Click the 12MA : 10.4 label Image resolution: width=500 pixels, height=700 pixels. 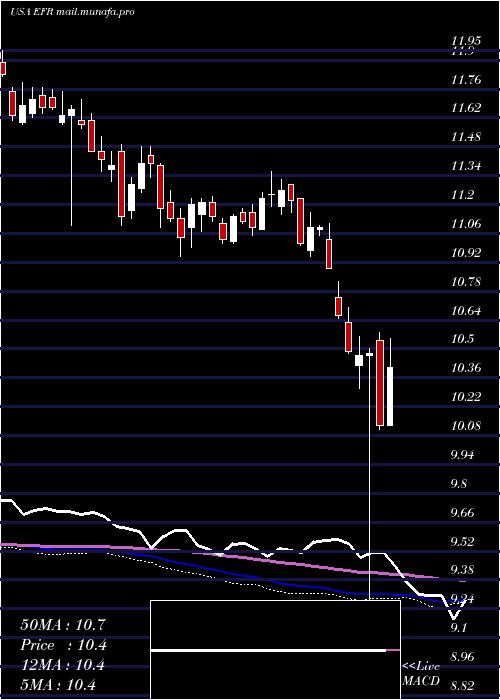tap(62, 665)
